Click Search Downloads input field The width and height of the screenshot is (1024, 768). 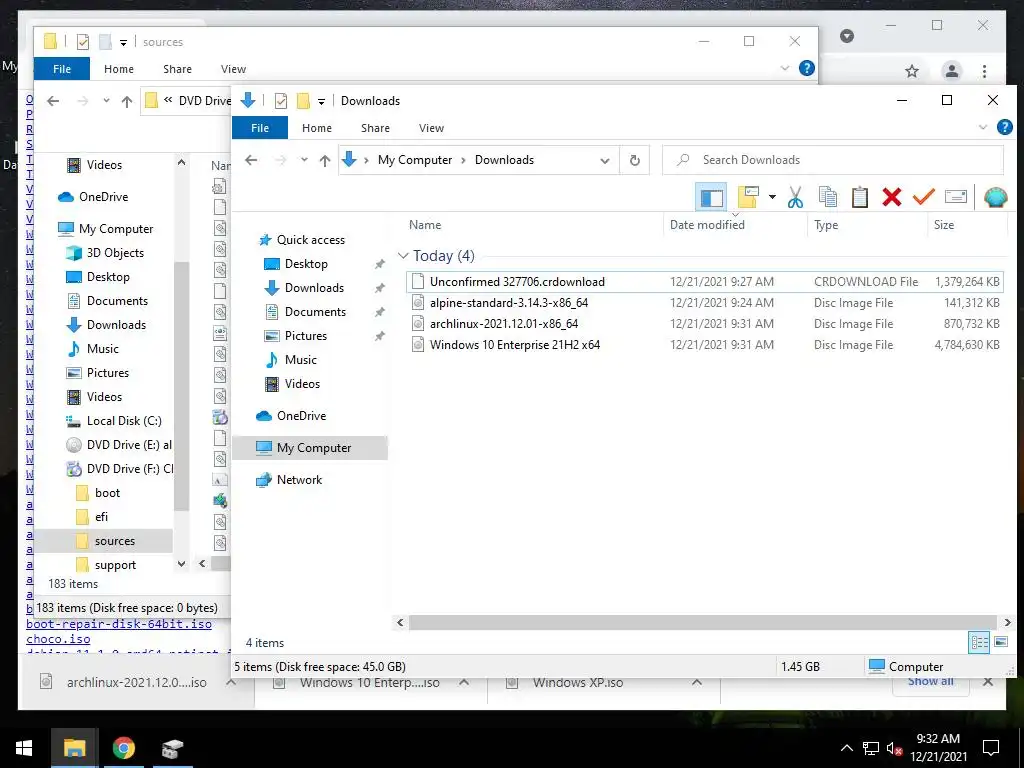[833, 160]
